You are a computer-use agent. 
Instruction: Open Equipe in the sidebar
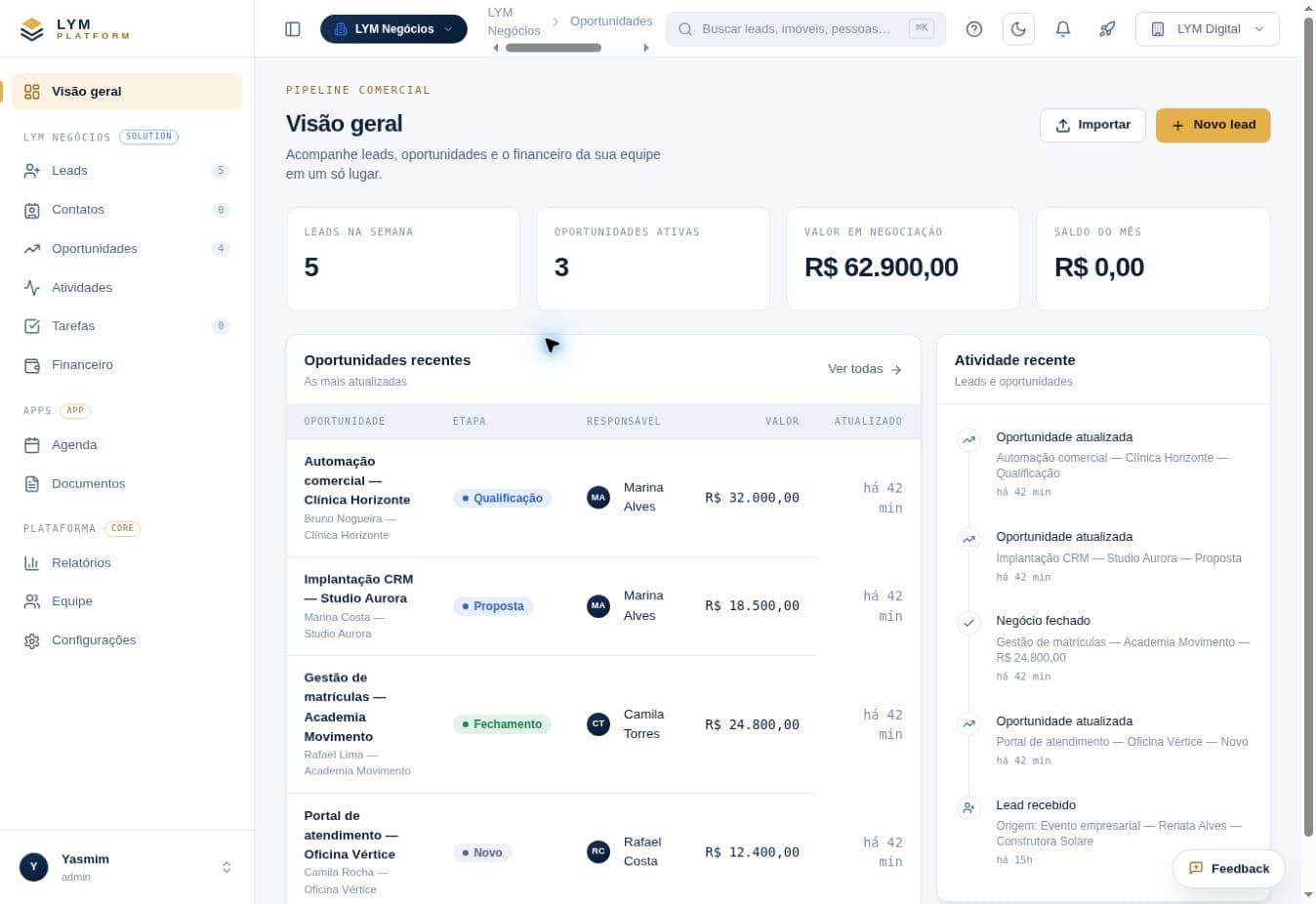(x=127, y=601)
